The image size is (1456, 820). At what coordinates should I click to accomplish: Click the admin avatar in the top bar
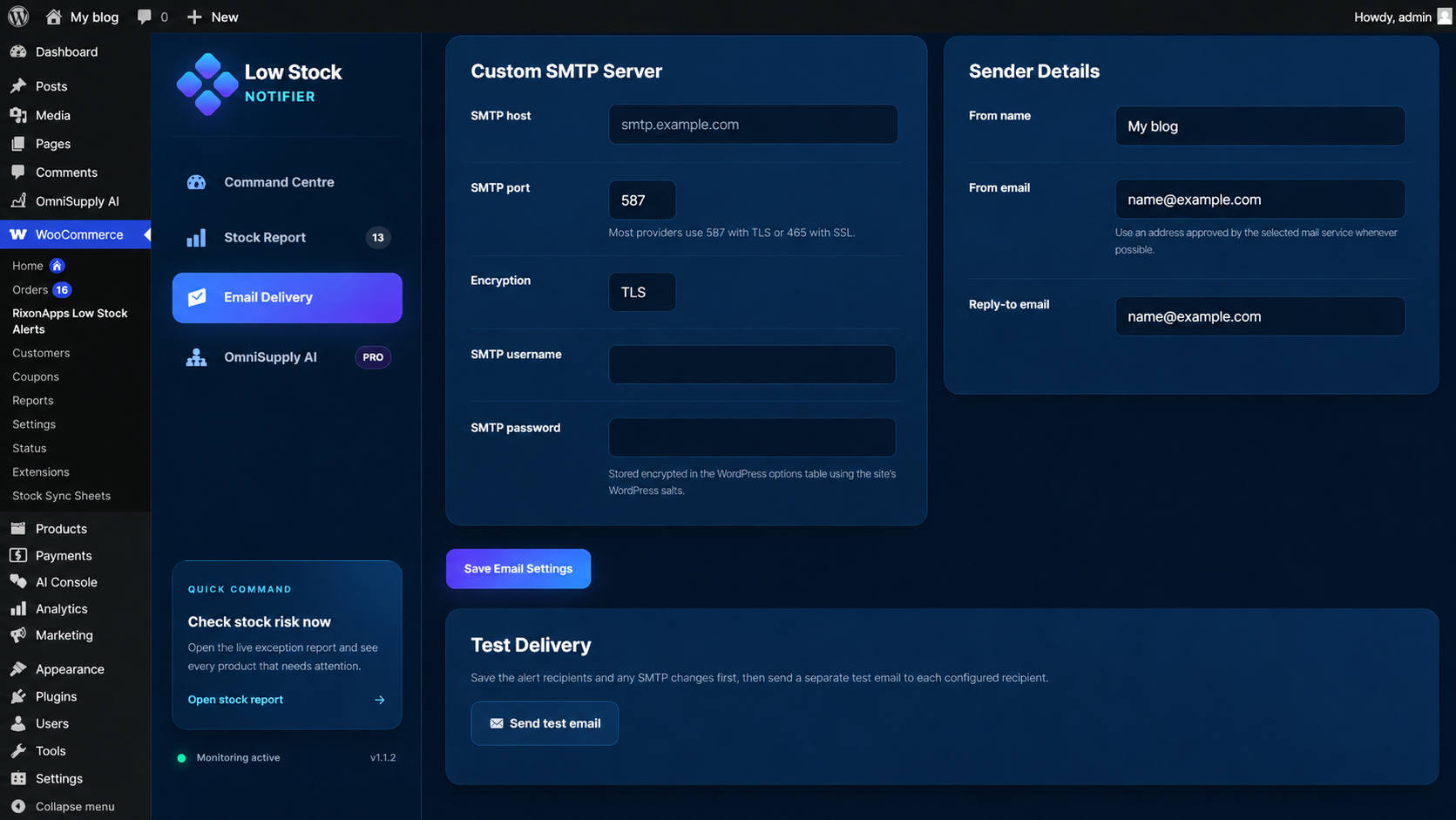(x=1445, y=17)
